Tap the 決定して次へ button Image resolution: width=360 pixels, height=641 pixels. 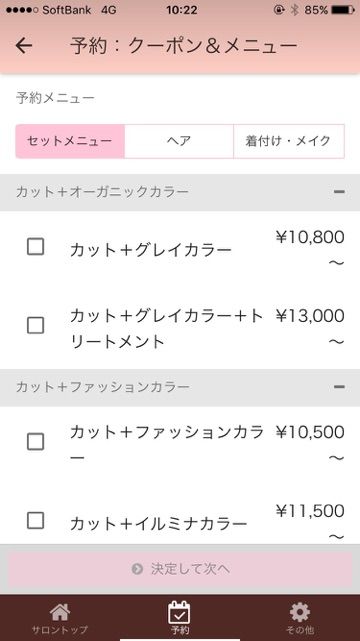pos(180,569)
